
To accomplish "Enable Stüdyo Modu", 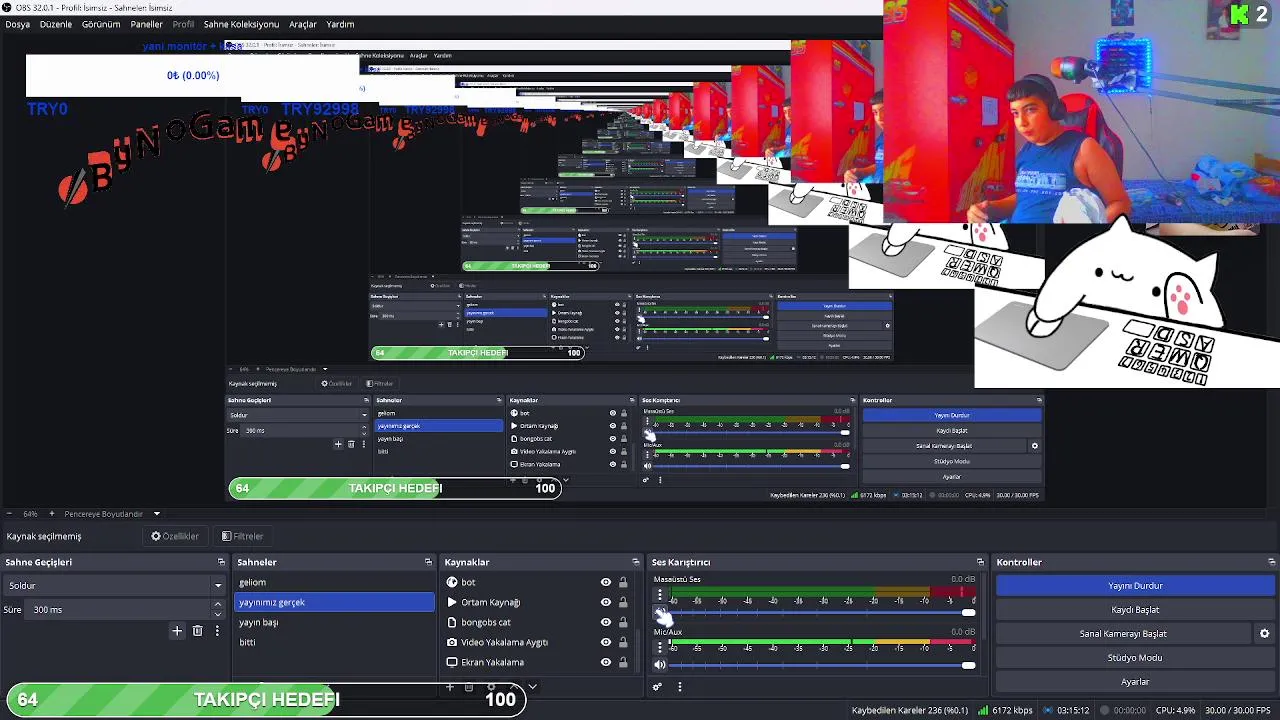I will 1135,658.
